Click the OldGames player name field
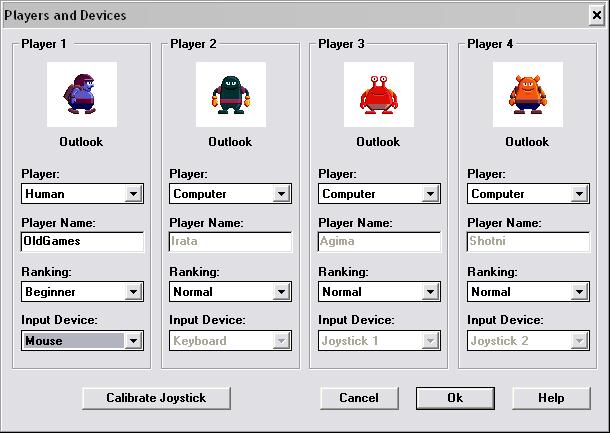Screen dimensions: 610x433 82,242
